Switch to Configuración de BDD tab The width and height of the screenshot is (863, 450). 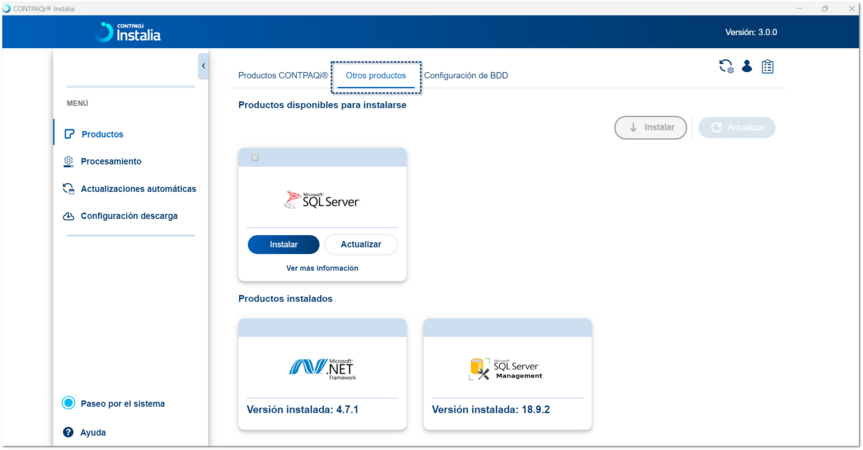[466, 75]
